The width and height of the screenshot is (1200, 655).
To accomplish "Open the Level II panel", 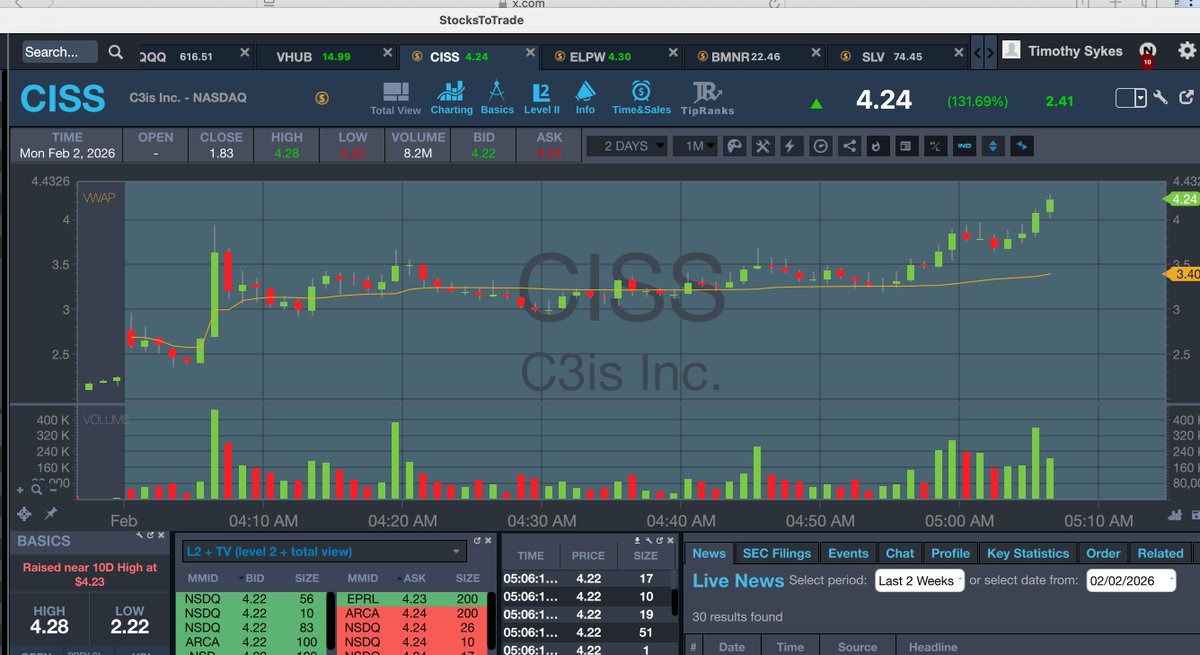I will tap(541, 96).
